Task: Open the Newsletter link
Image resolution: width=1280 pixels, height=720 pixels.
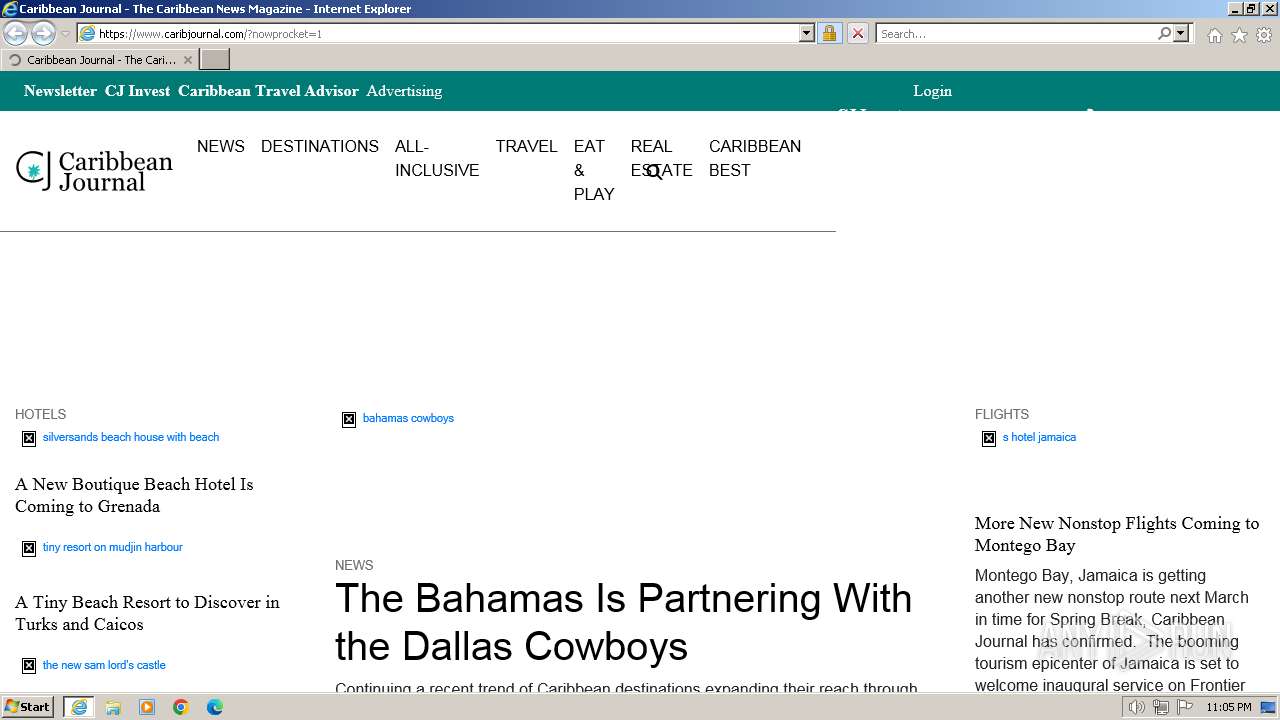Action: [60, 91]
